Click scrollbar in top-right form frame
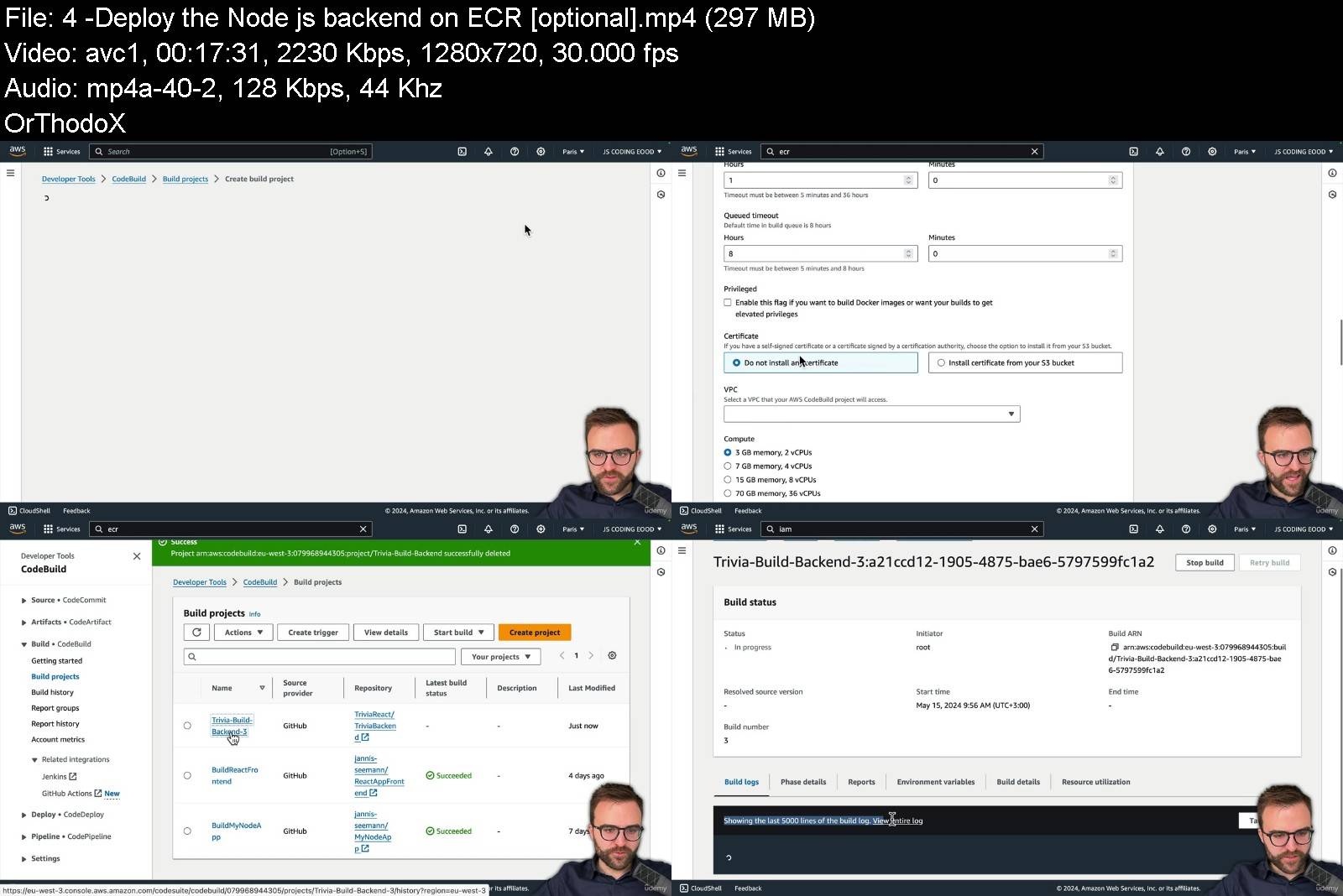Image resolution: width=1343 pixels, height=896 pixels. coord(1340,342)
